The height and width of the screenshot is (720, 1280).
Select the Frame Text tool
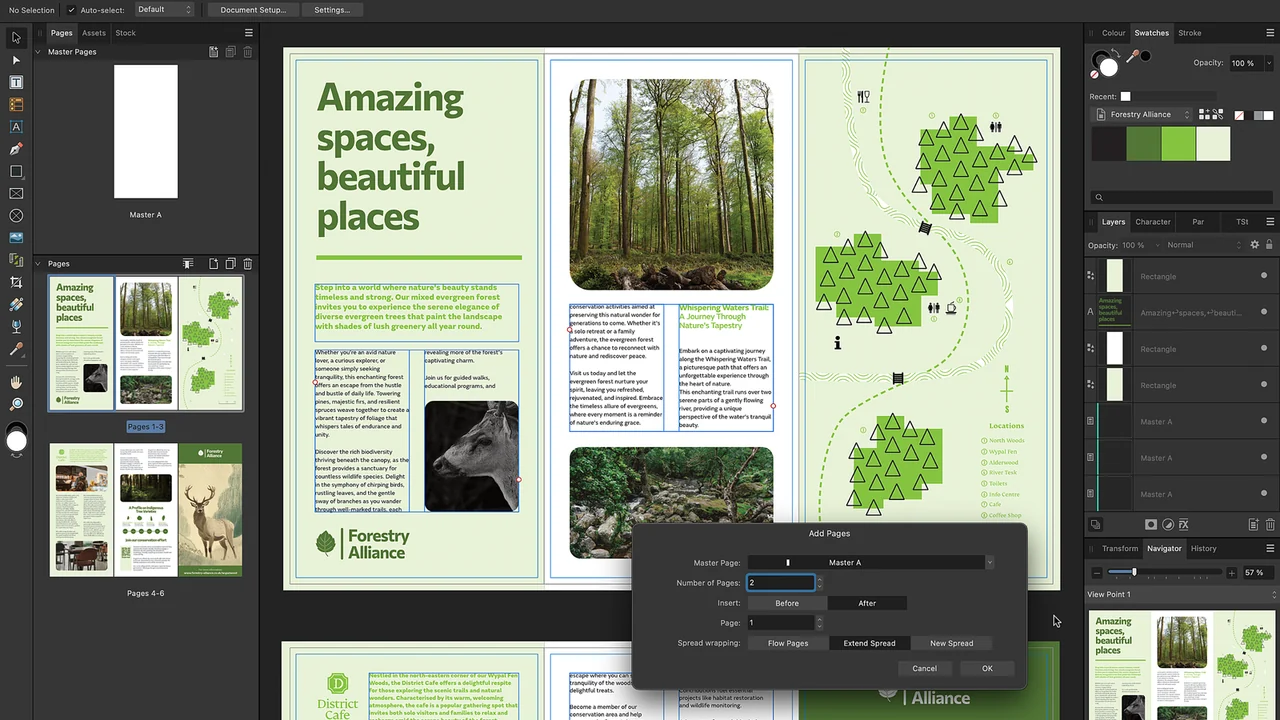coord(16,82)
